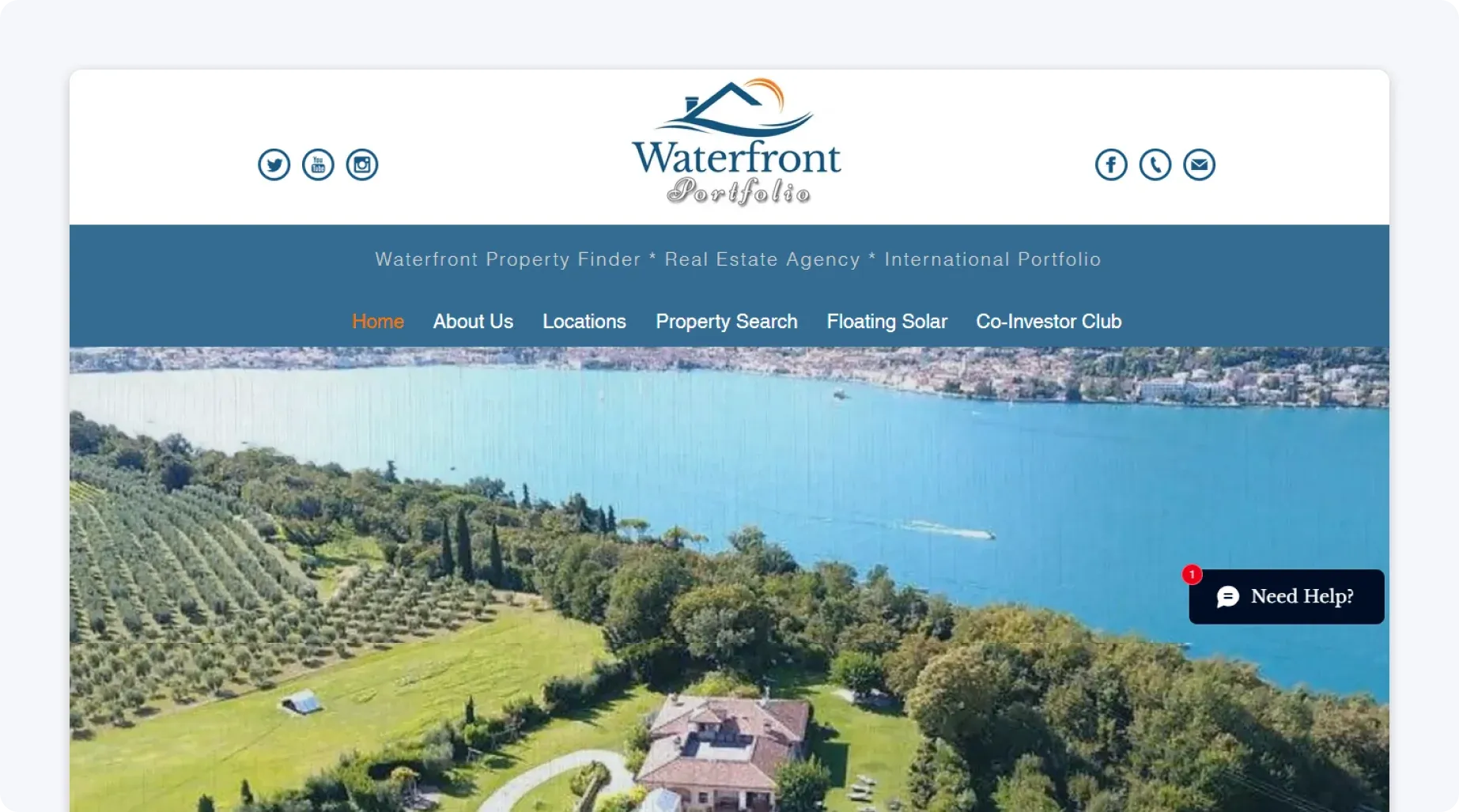Open the Facebook page icon
The width and height of the screenshot is (1459, 812).
pyautogui.click(x=1111, y=164)
